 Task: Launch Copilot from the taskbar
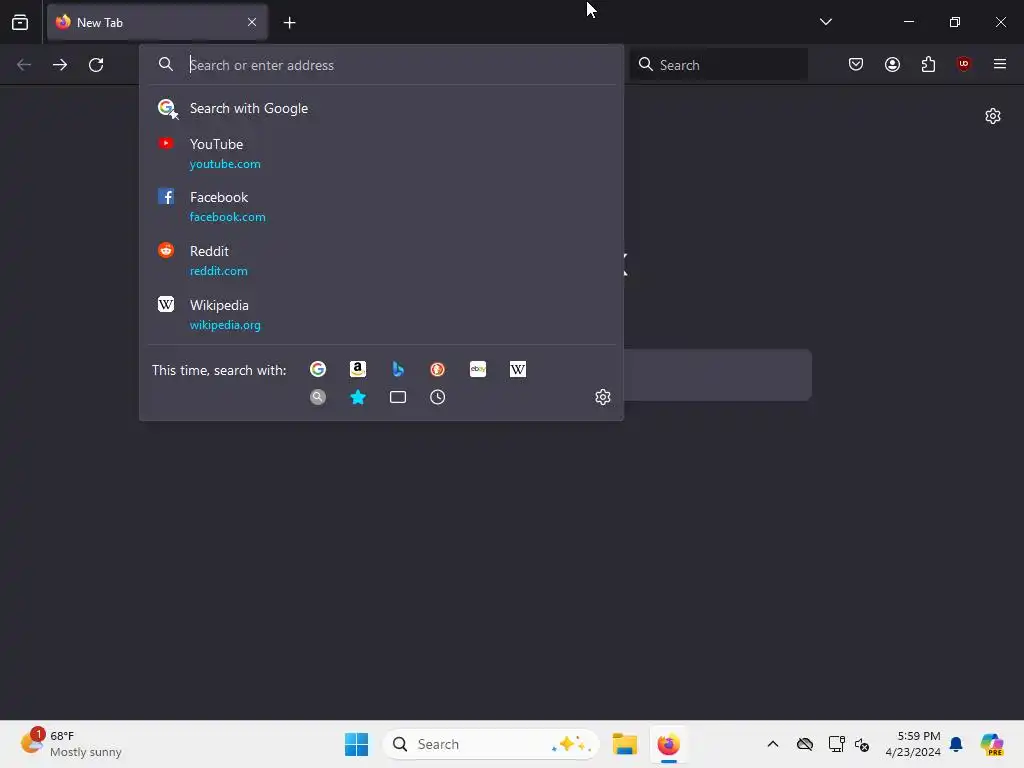(x=992, y=744)
